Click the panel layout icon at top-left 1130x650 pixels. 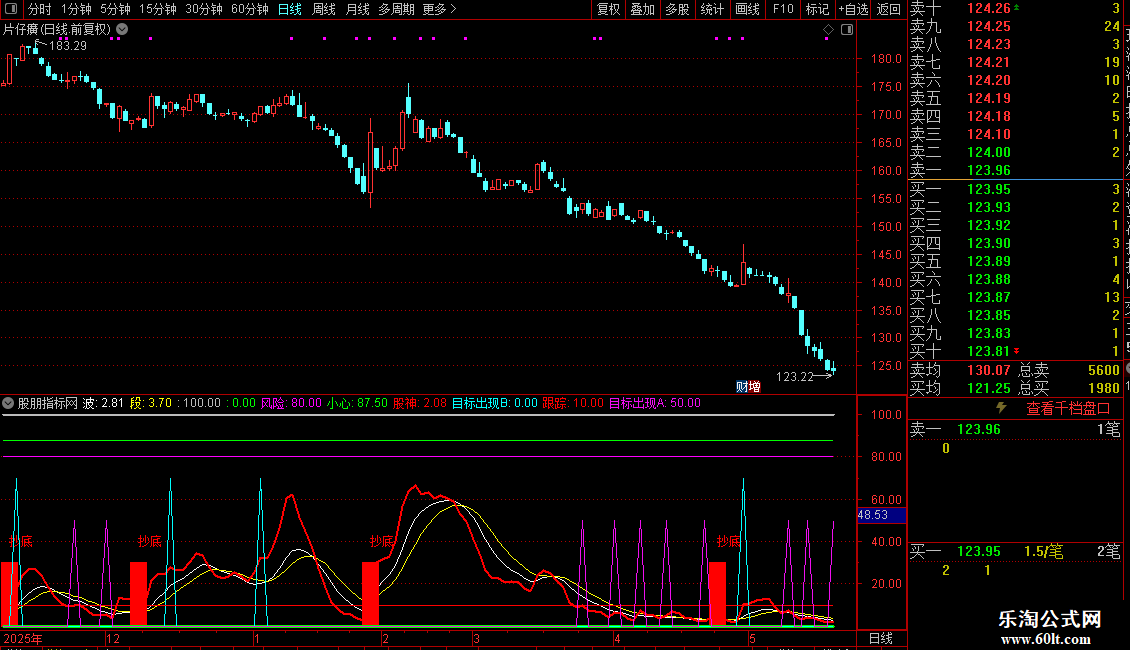tap(11, 9)
